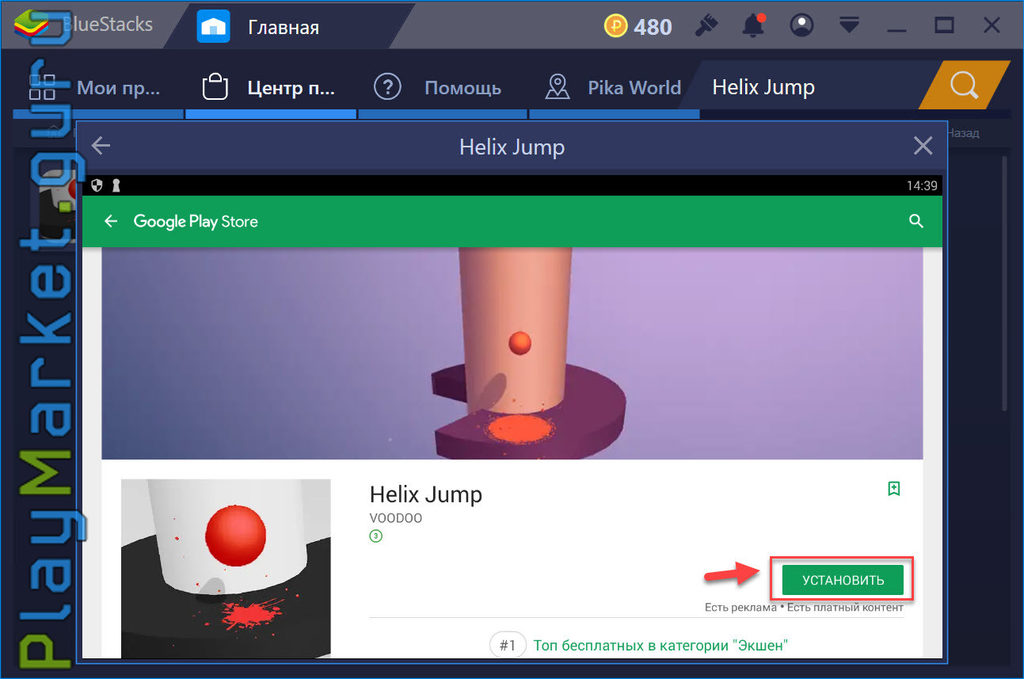The height and width of the screenshot is (679, 1024).
Task: Click the #1 ranking badge
Action: point(507,646)
